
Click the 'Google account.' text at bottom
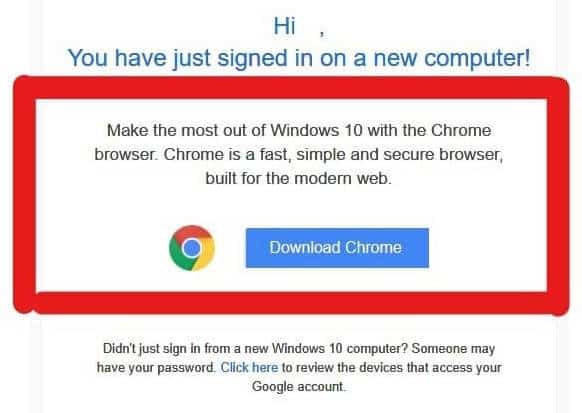pos(299,386)
